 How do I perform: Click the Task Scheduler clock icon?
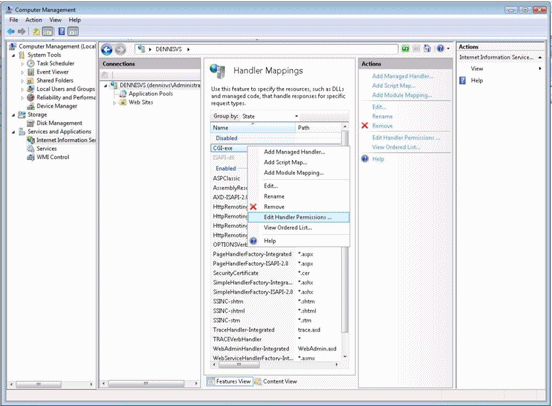pyautogui.click(x=31, y=63)
